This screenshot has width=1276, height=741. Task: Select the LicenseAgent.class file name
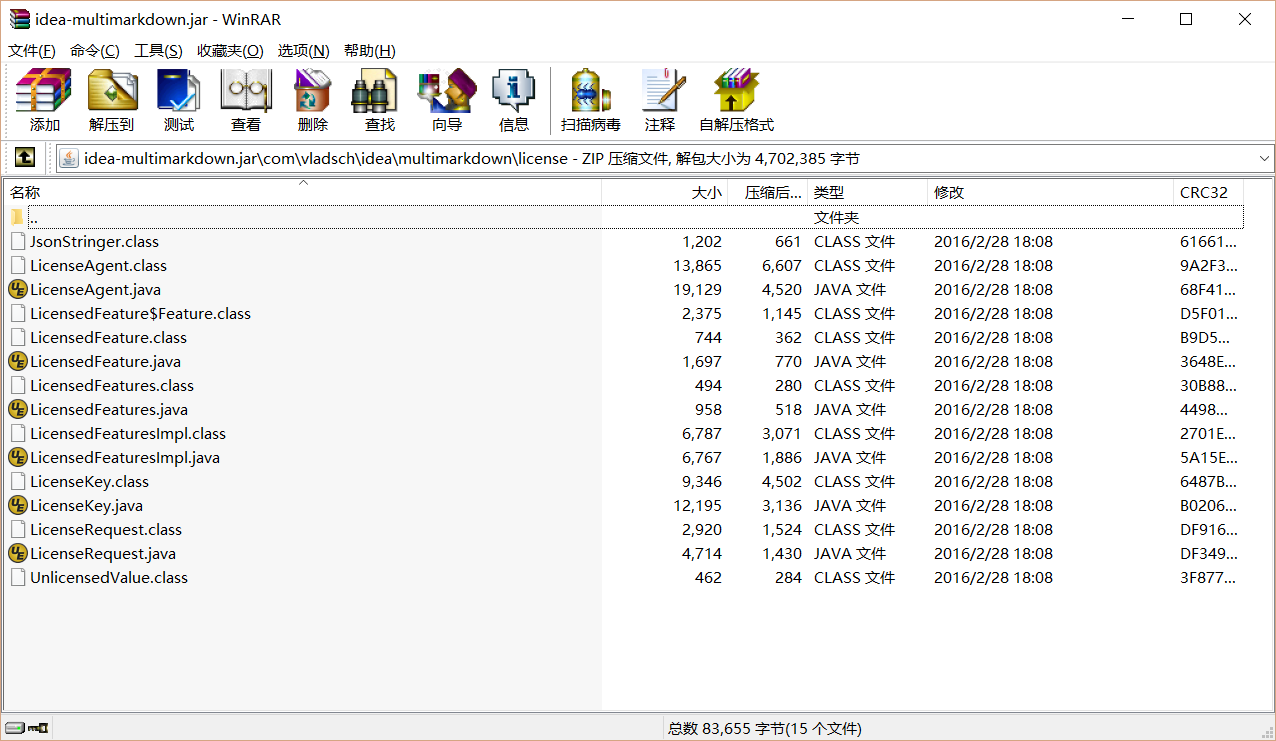point(98,266)
